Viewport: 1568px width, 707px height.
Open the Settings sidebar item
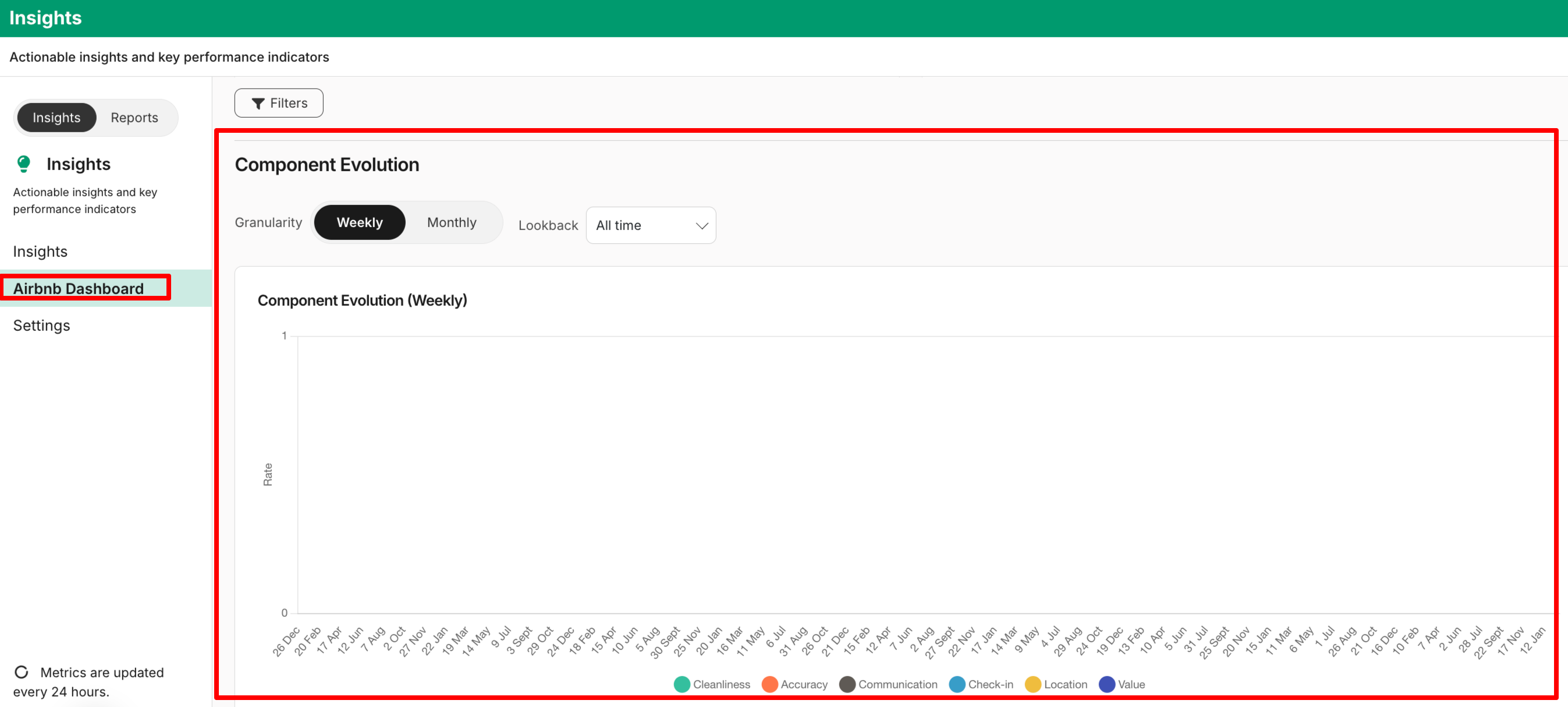41,325
